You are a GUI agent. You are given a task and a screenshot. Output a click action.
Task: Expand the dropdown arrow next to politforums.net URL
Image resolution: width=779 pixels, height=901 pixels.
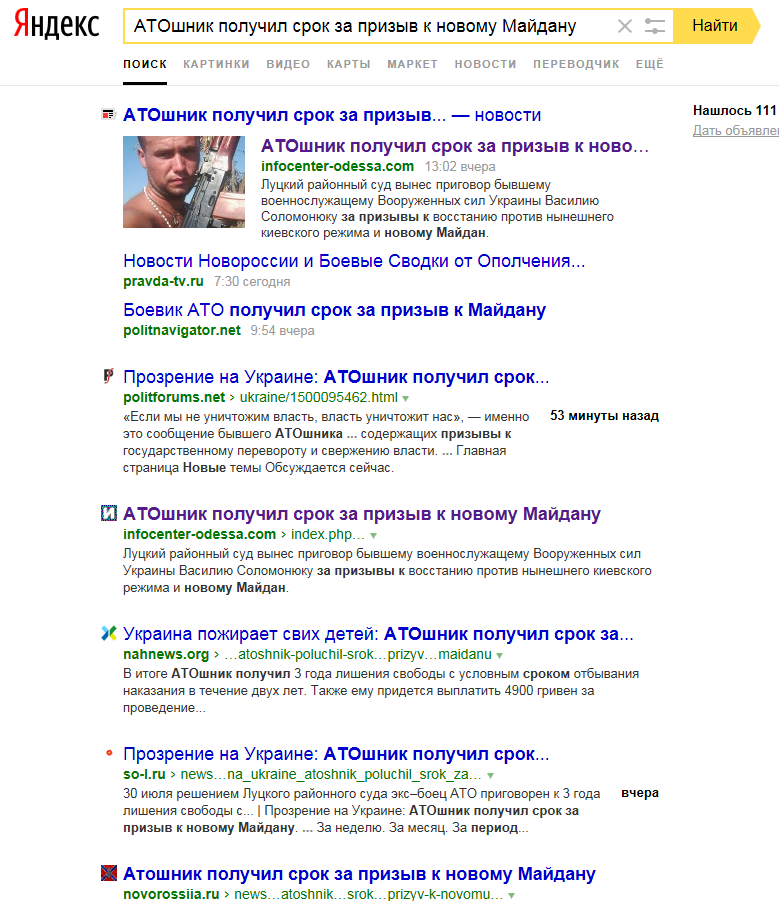click(x=406, y=398)
